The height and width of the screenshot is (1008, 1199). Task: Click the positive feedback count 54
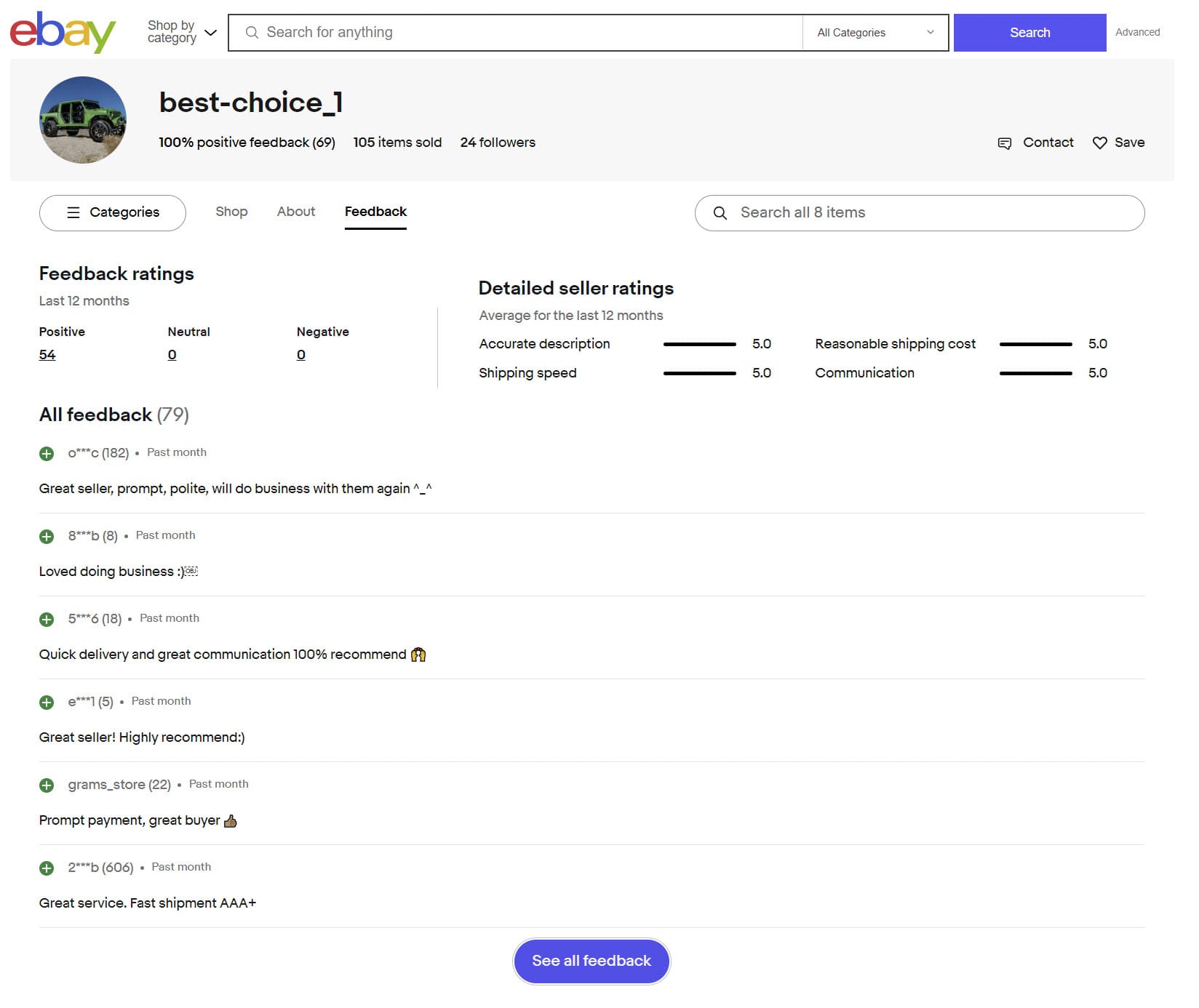pyautogui.click(x=47, y=355)
